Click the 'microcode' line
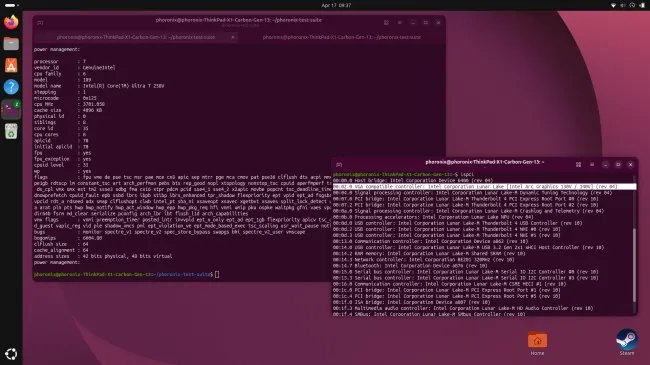The width and height of the screenshot is (650, 365). 65,98
